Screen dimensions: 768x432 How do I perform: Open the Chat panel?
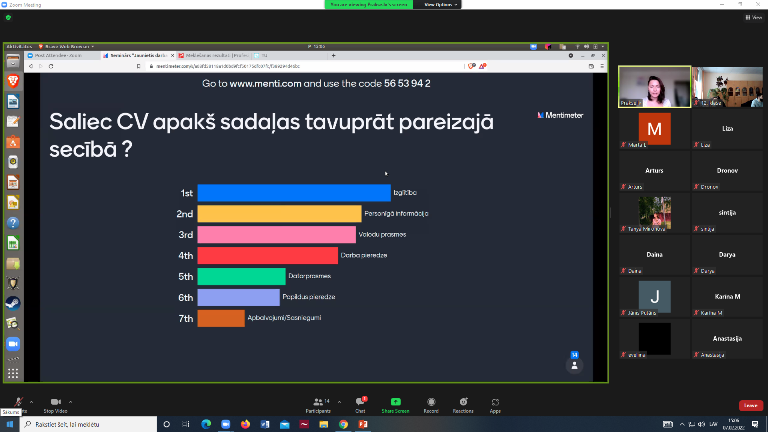pyautogui.click(x=360, y=401)
